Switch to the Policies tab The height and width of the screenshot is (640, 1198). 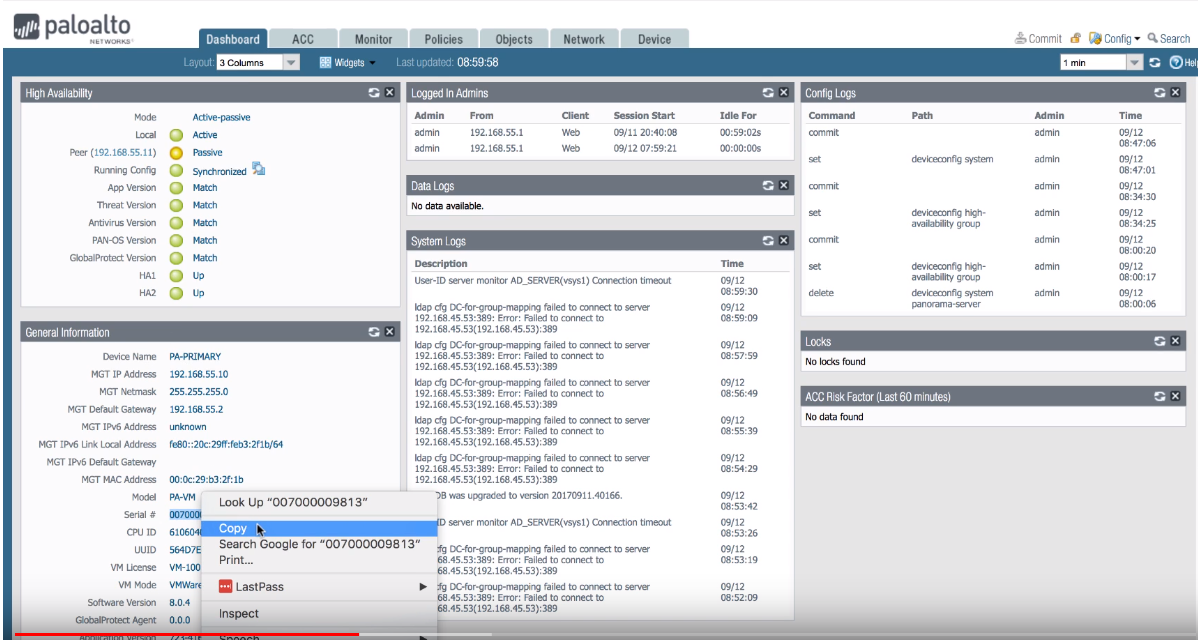click(x=443, y=39)
